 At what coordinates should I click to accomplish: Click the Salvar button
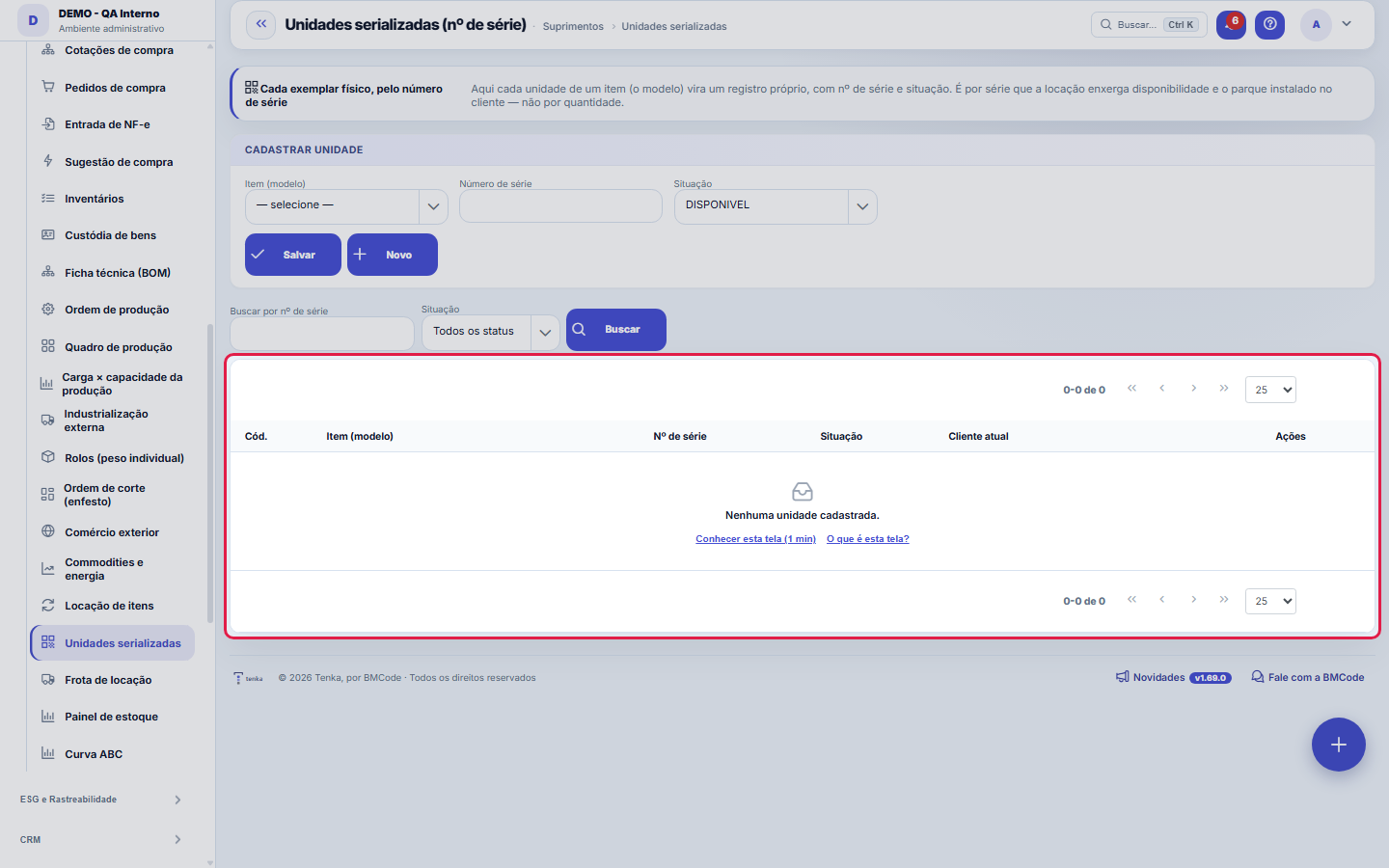(x=293, y=255)
